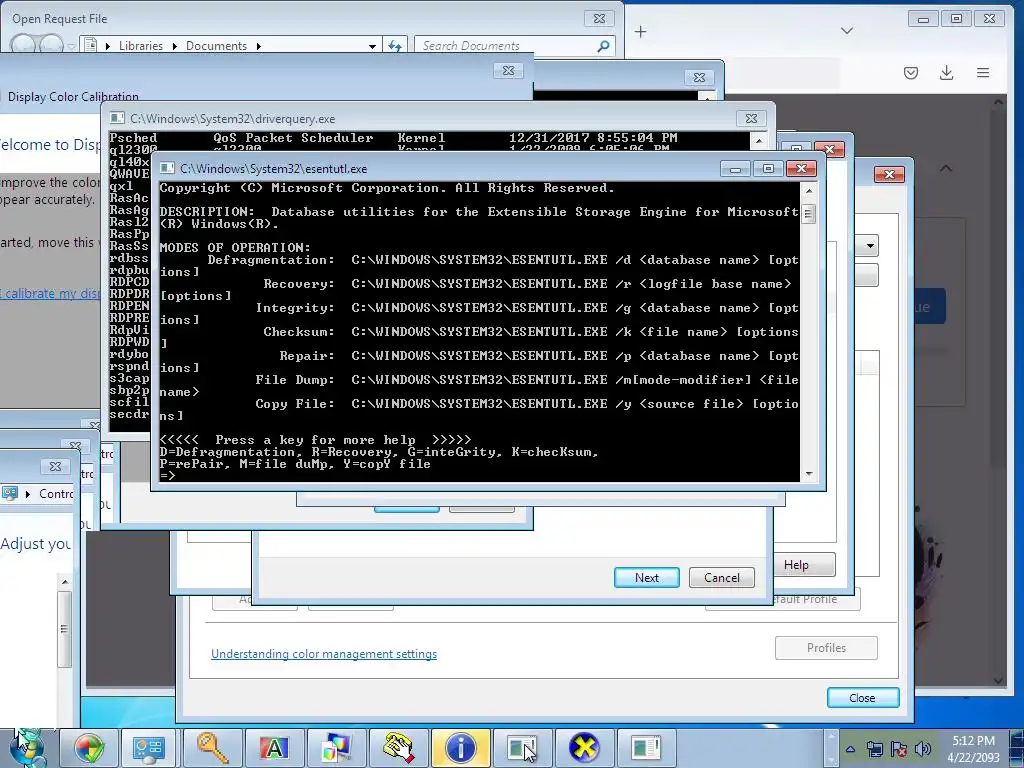The image size is (1024, 768).
Task: Click the browser page scrollbar down arrow
Action: 998,679
